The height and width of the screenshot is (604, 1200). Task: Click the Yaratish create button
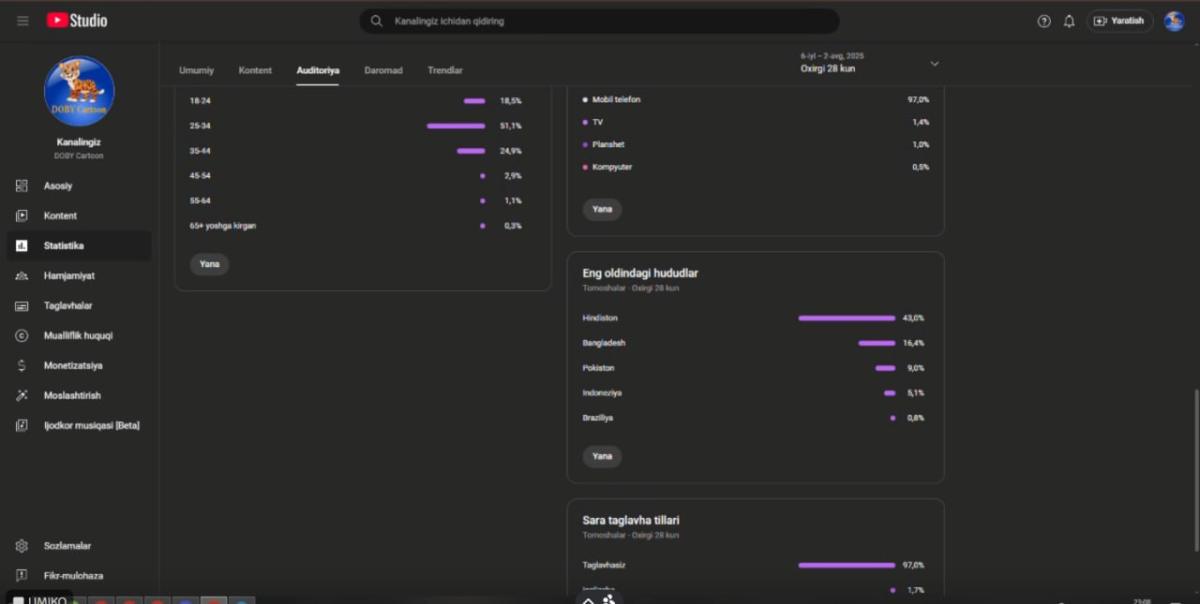click(x=1120, y=21)
